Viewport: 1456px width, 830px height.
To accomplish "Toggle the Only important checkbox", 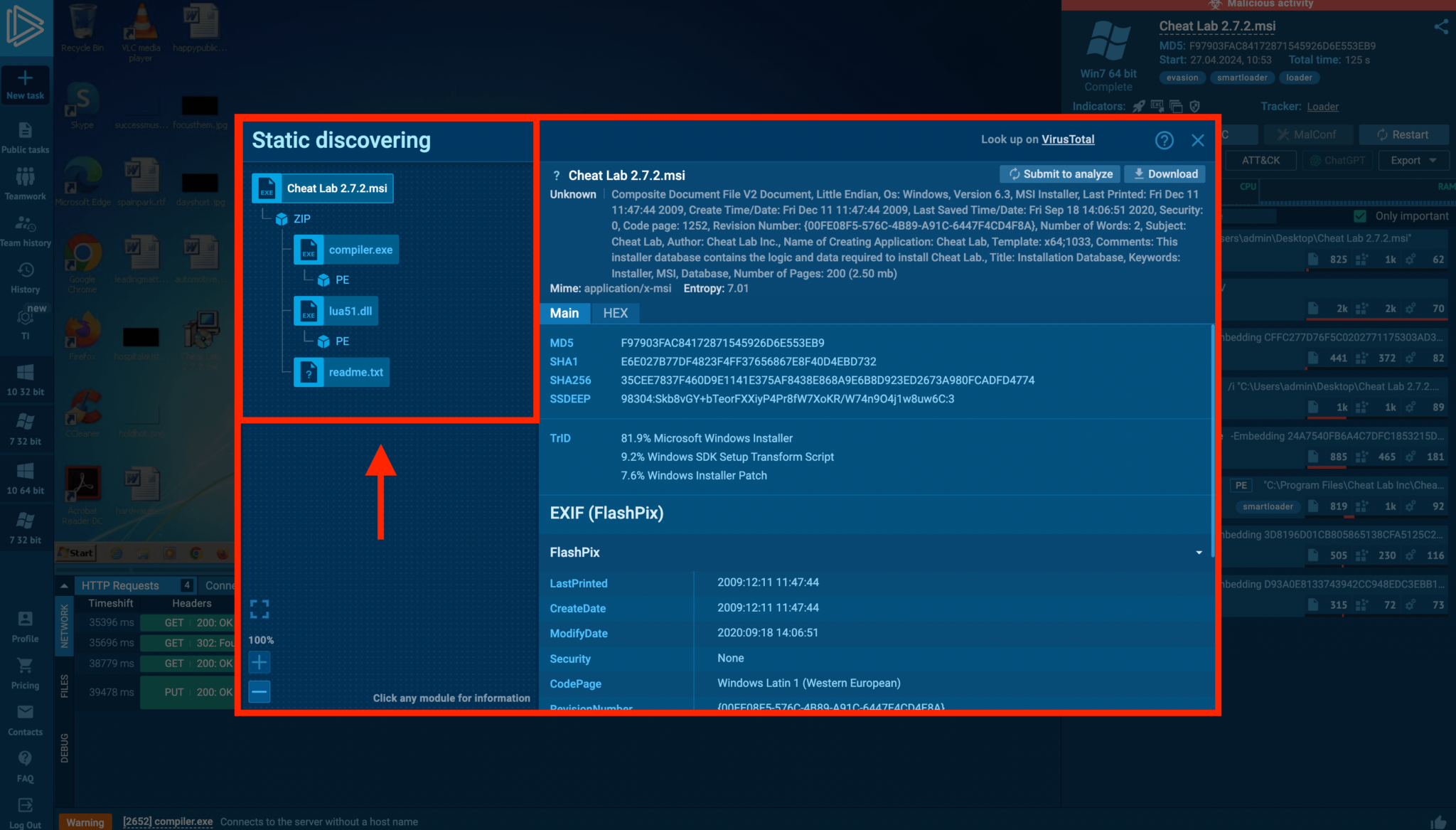I will tap(1360, 216).
